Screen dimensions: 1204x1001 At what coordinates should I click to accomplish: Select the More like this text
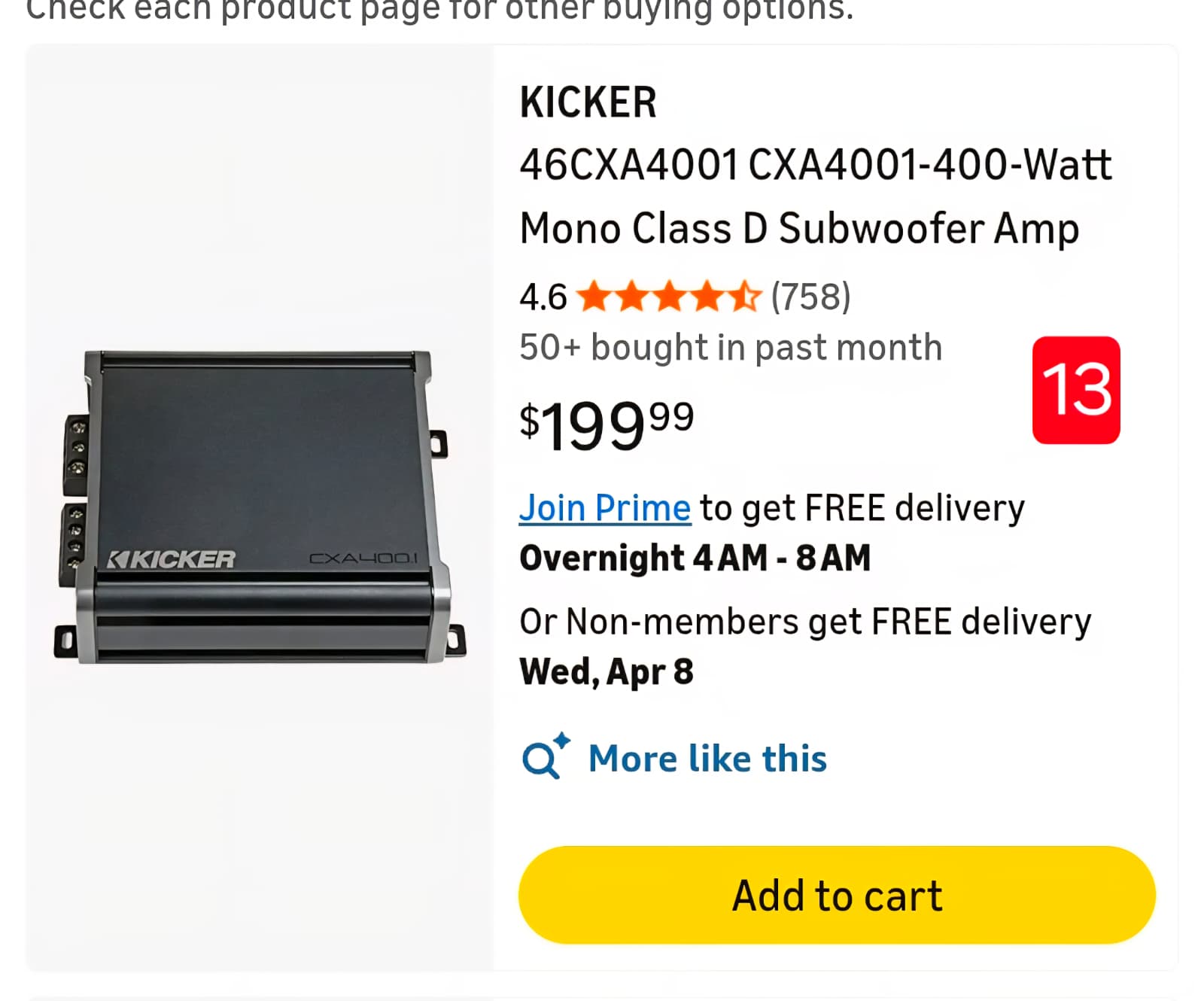coord(707,758)
